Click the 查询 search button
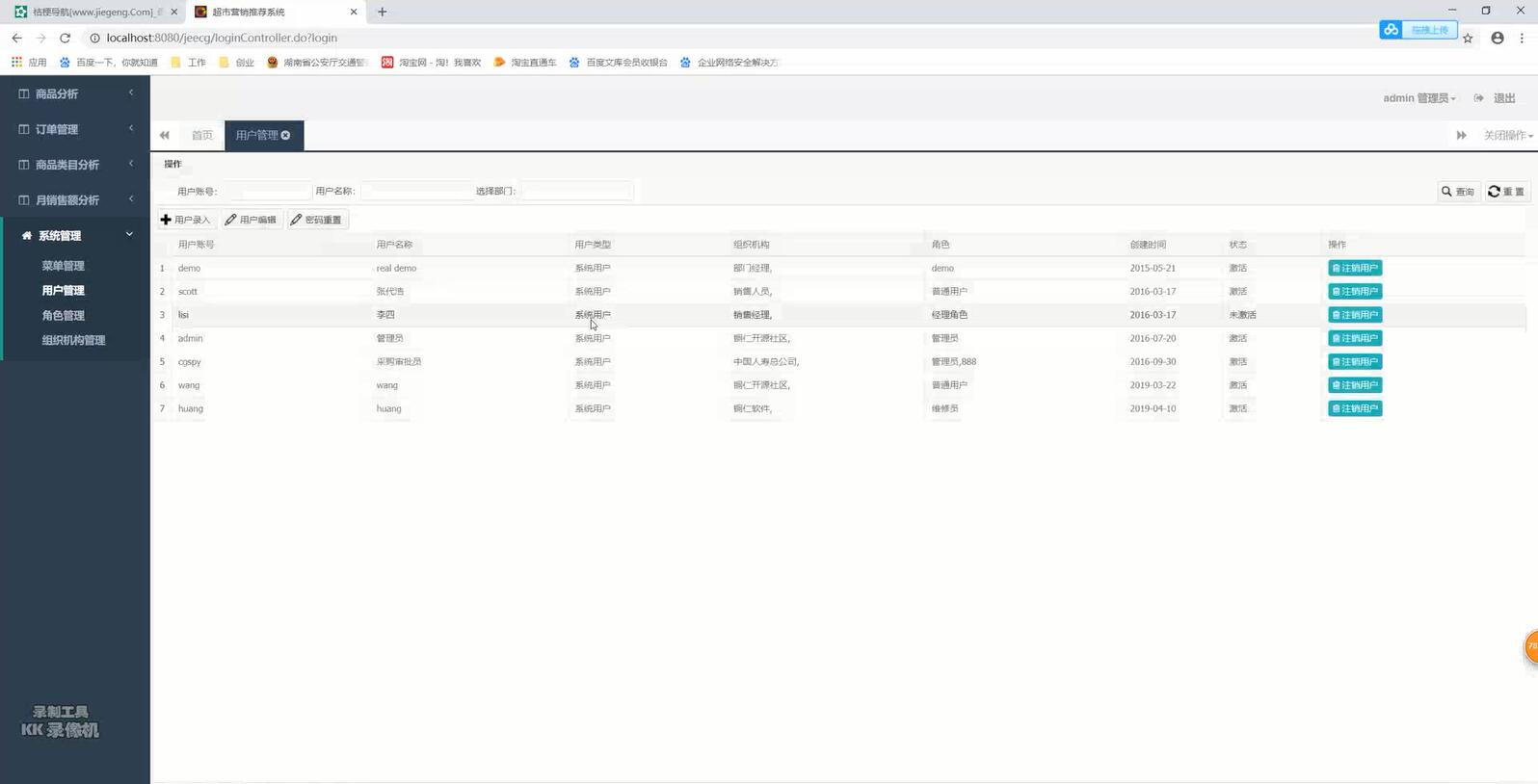The image size is (1538, 784). click(x=1458, y=192)
